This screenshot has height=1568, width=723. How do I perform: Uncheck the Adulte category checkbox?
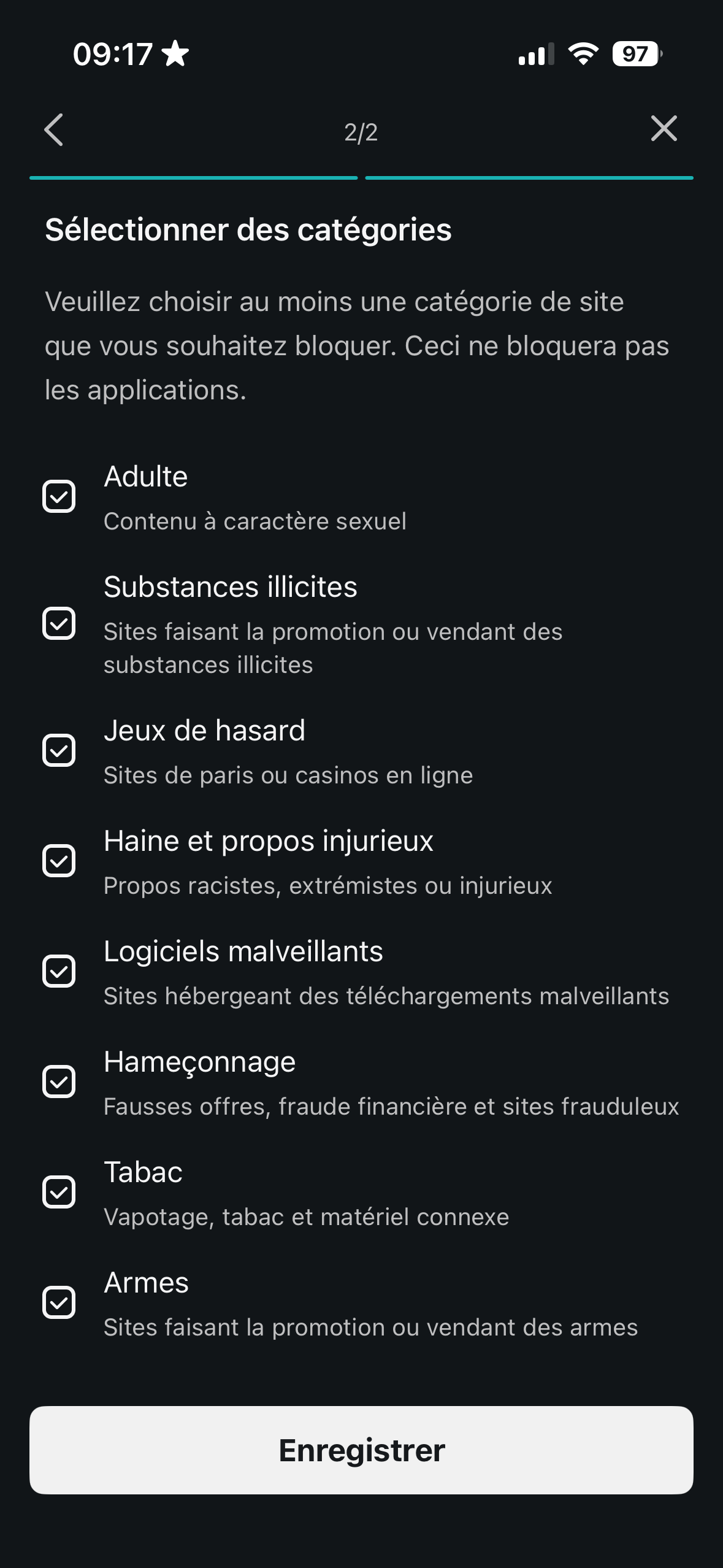59,496
